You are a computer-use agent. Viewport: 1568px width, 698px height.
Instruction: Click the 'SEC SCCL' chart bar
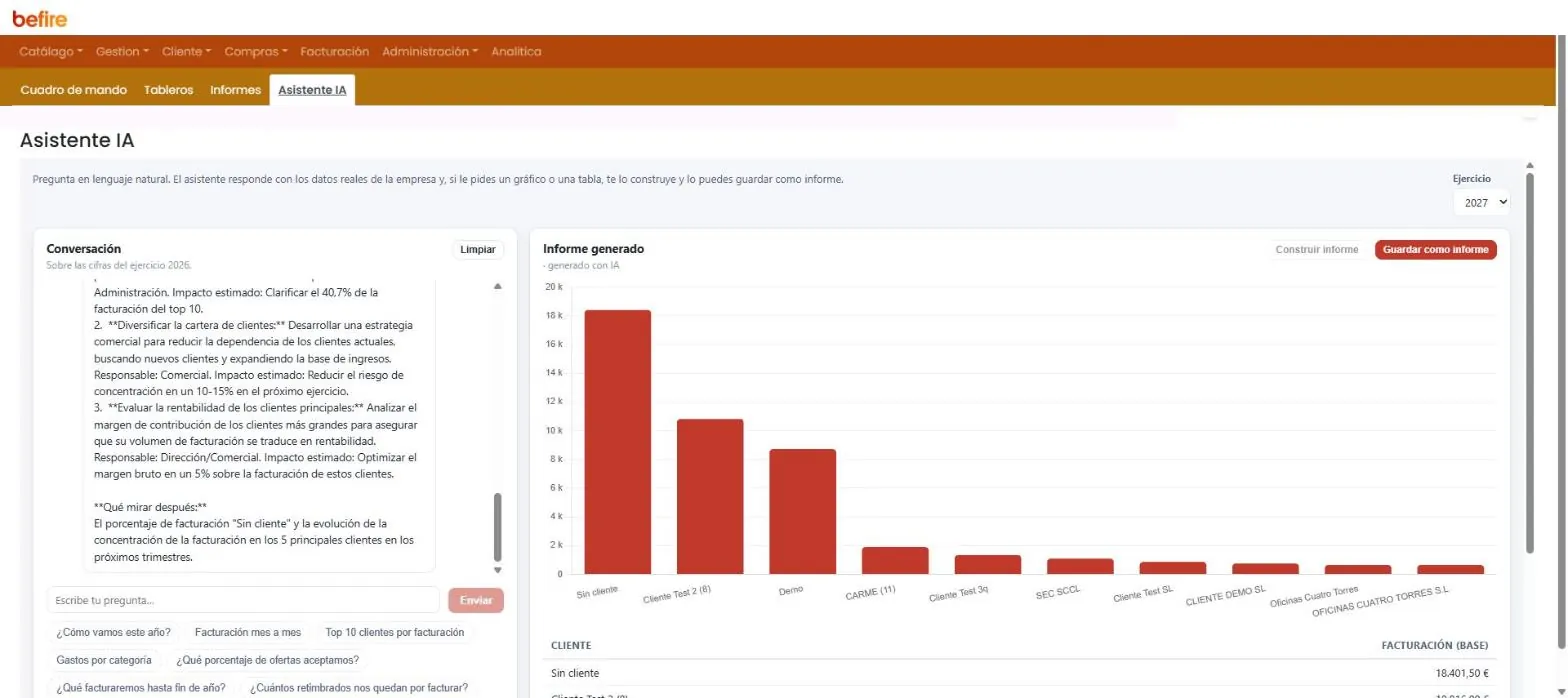1080,566
